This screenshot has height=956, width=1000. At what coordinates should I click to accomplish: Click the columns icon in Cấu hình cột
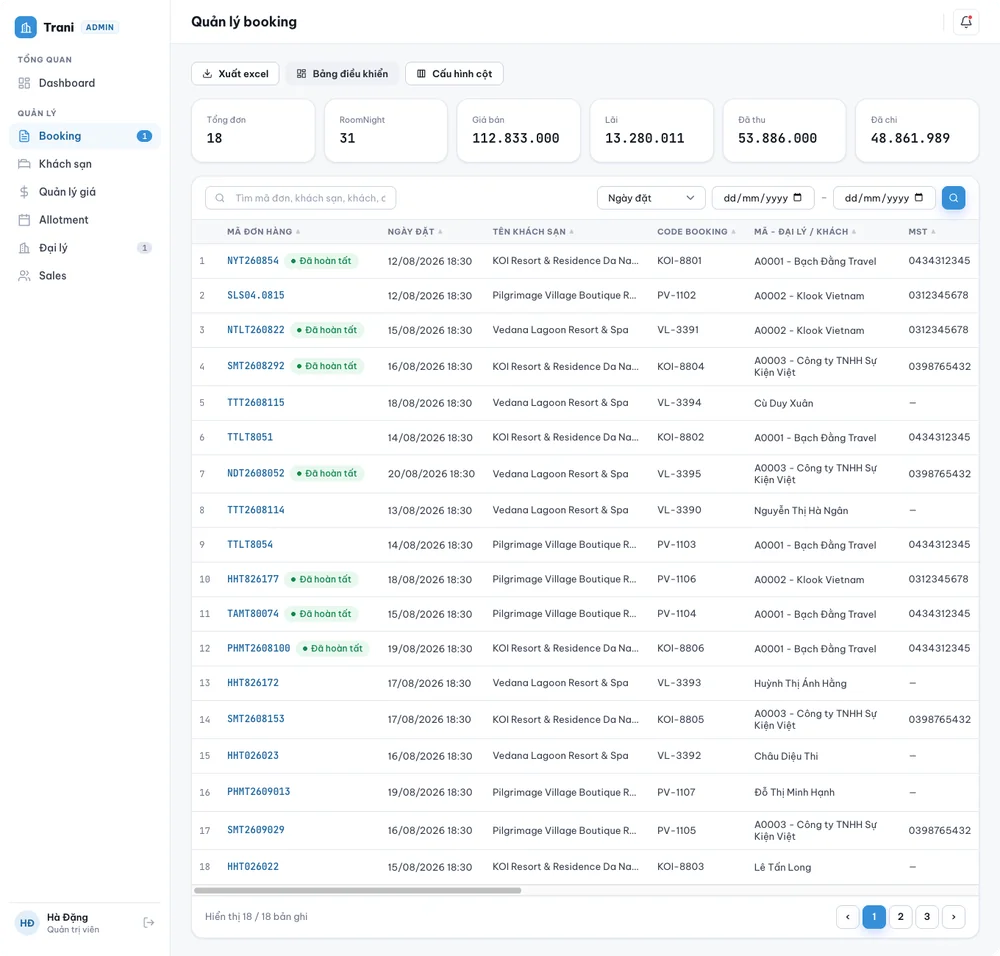[421, 73]
